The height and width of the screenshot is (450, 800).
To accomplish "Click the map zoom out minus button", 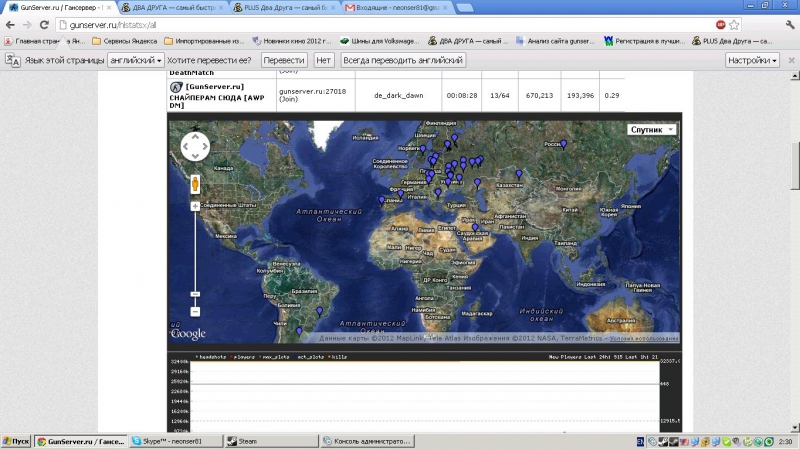I will click(x=194, y=295).
